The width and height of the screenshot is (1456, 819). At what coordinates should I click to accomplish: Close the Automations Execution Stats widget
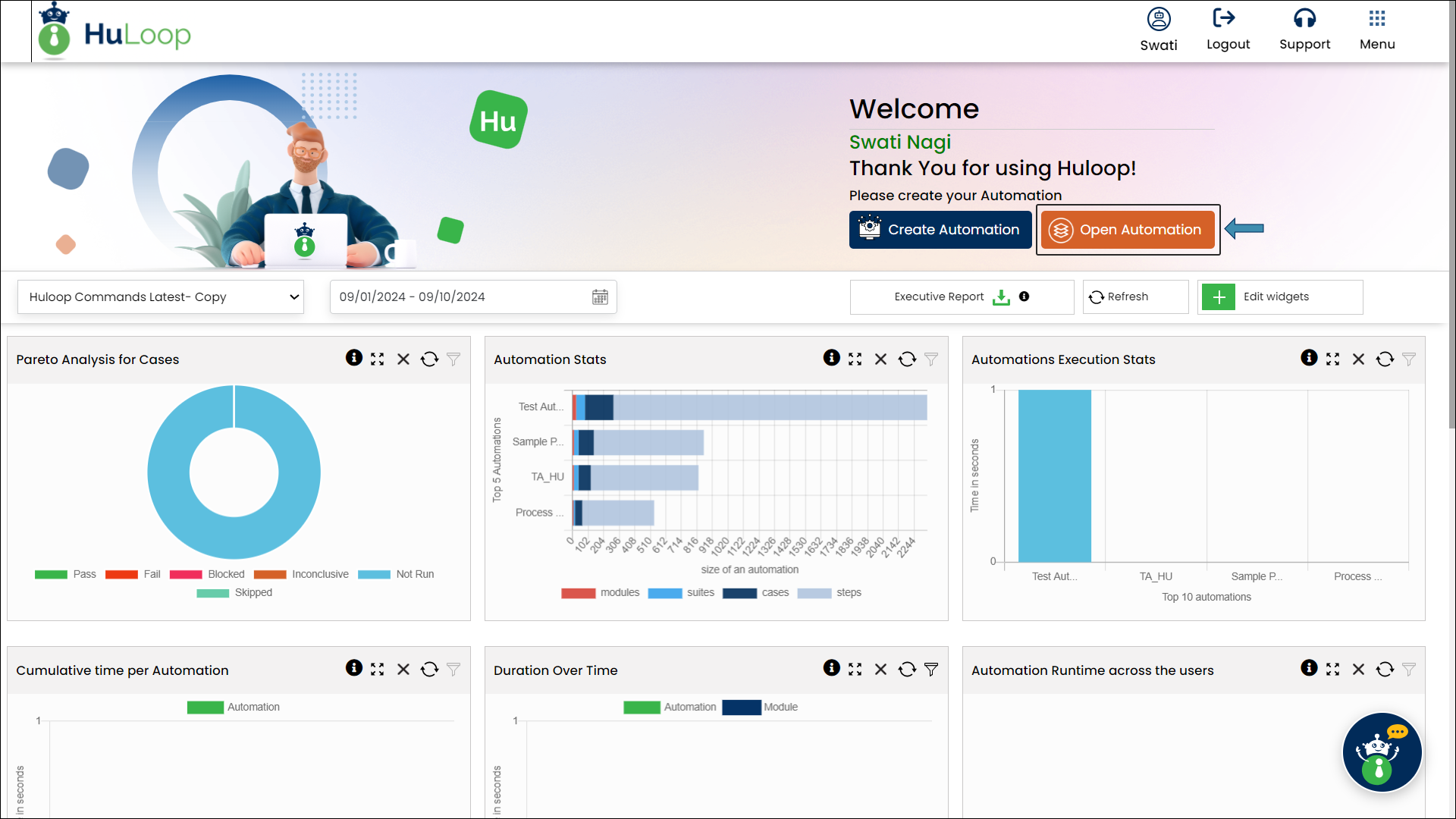pos(1358,359)
